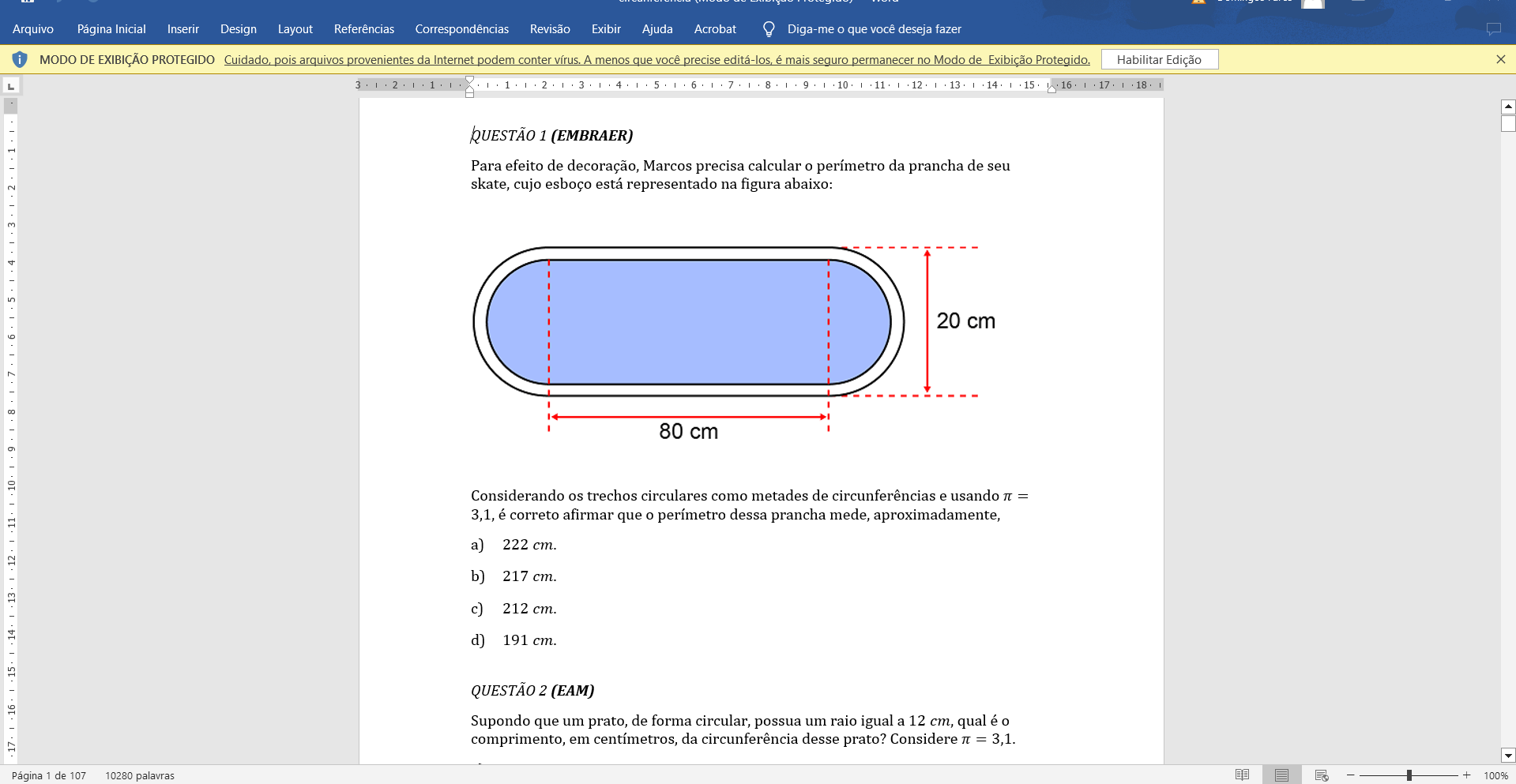Open the Design ribbon tab
The width and height of the screenshot is (1516, 784).
238,29
